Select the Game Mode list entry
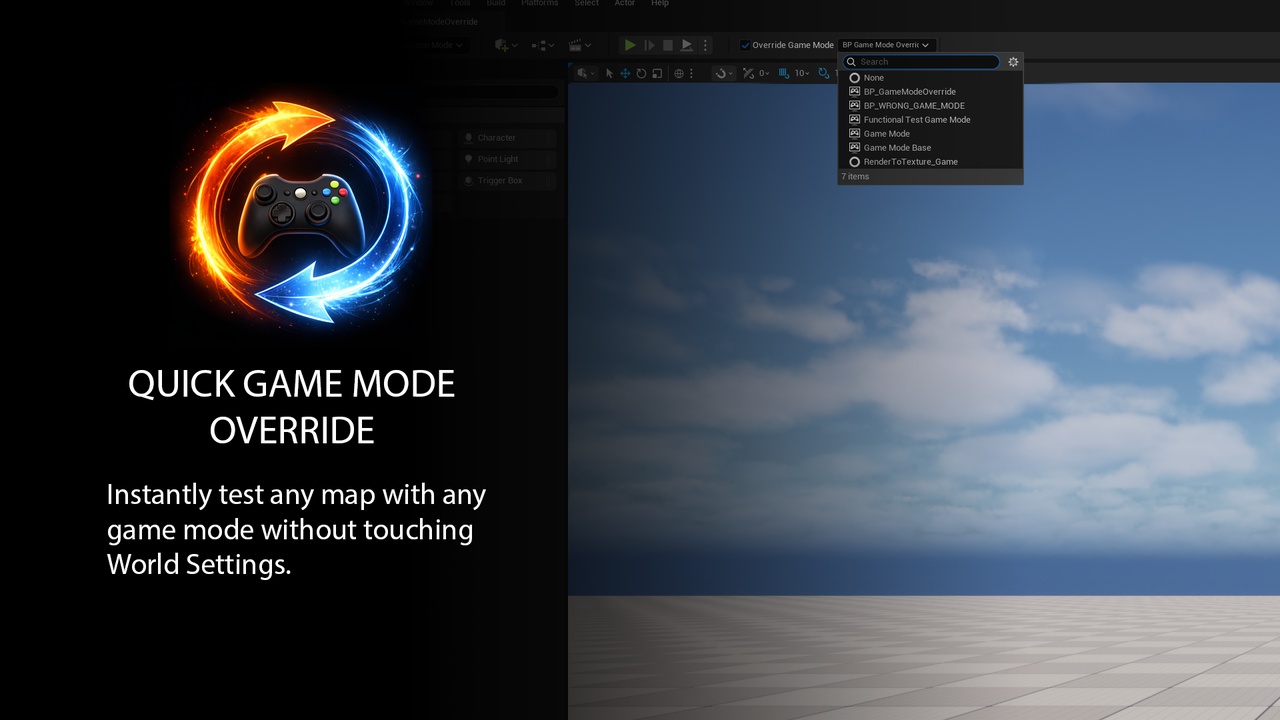This screenshot has height=720, width=1280. tap(930, 134)
